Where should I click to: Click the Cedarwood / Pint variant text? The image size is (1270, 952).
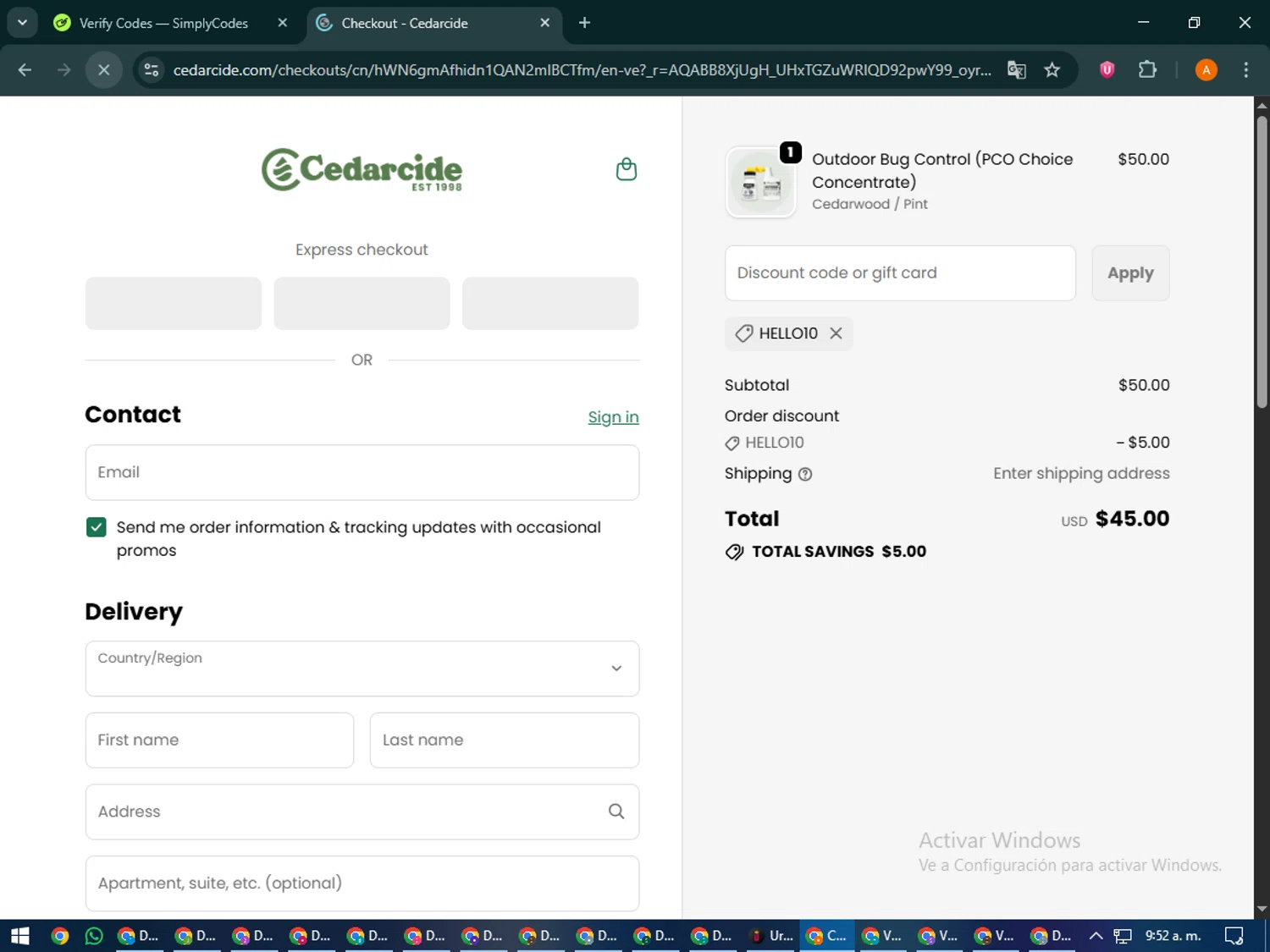coord(870,204)
